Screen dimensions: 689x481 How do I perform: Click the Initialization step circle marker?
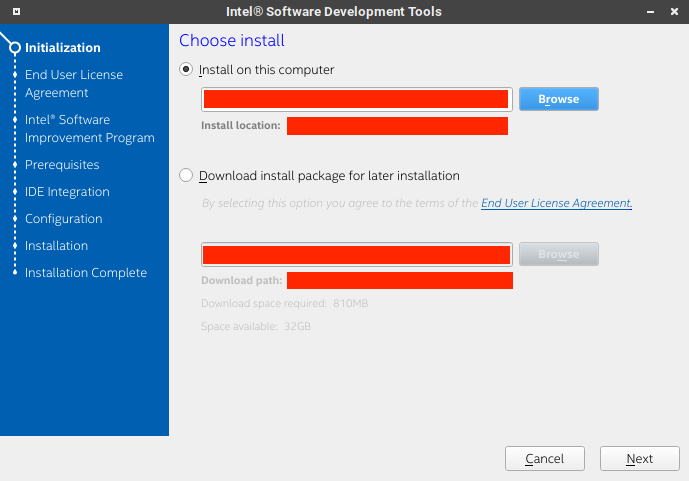(15, 47)
